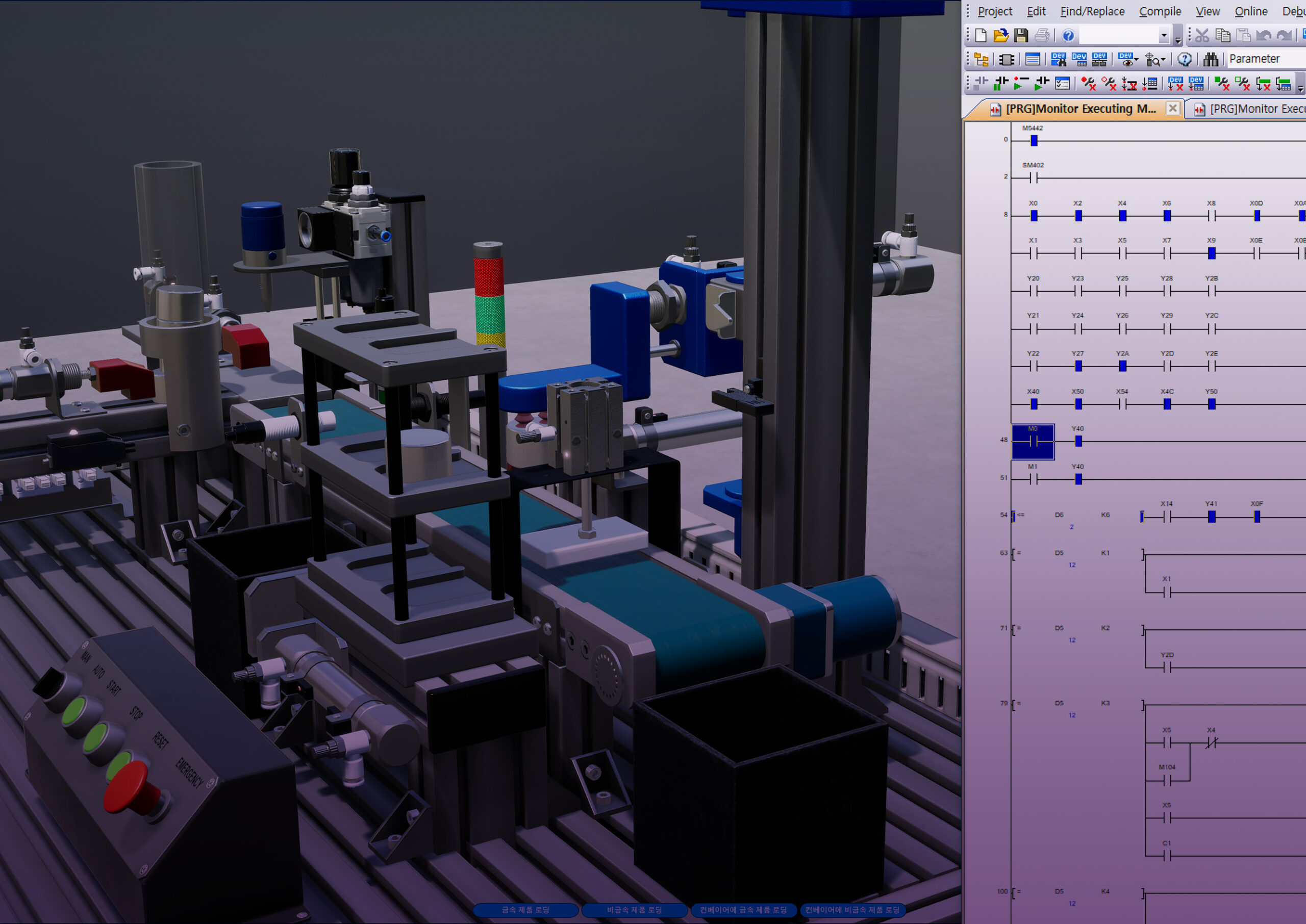Click the PLC chip icon
Screen dimensions: 1306x924
1007,59
